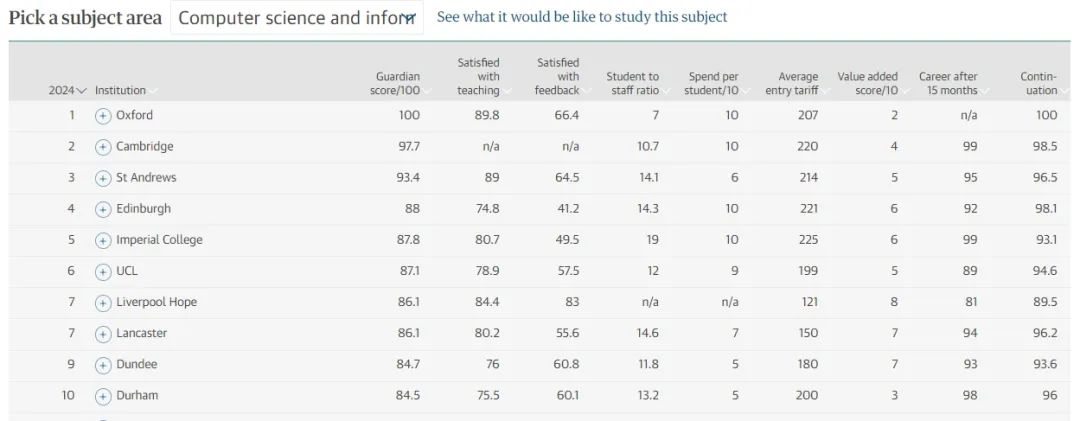Expand Cambridge details with plus icon
This screenshot has height=421, width=1080.
coord(103,147)
